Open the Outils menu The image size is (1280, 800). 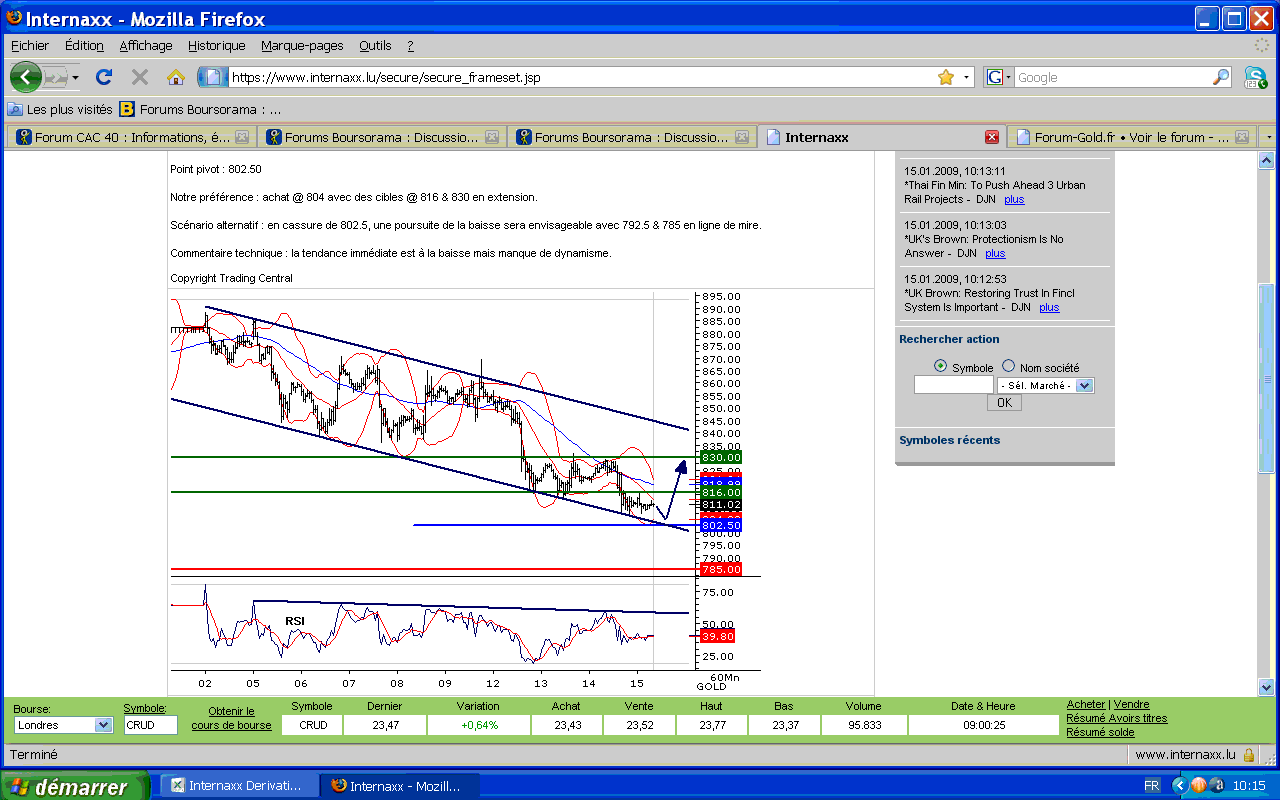375,45
